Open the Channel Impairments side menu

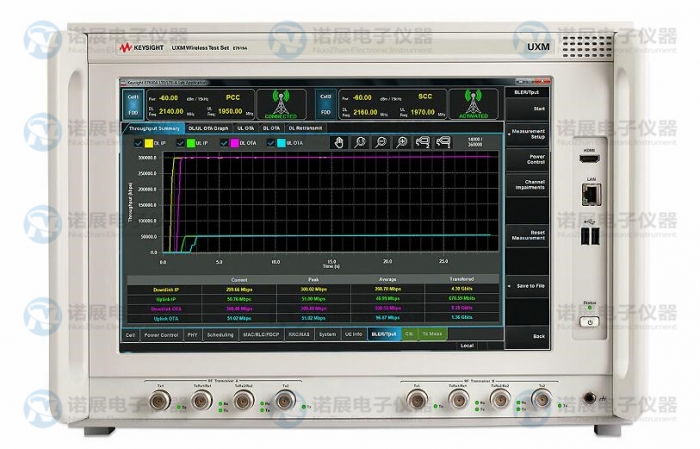(x=528, y=184)
